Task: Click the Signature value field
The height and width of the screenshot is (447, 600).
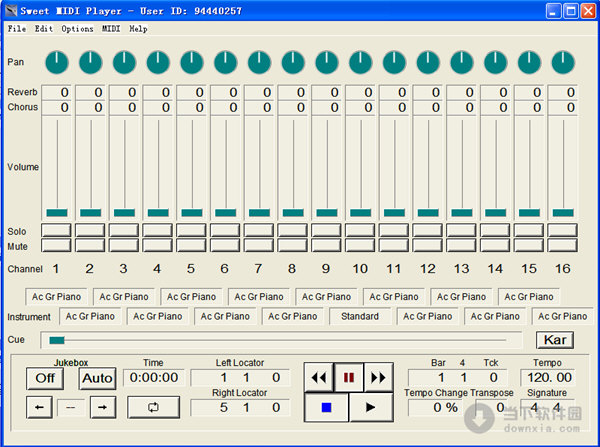Action: pos(547,408)
